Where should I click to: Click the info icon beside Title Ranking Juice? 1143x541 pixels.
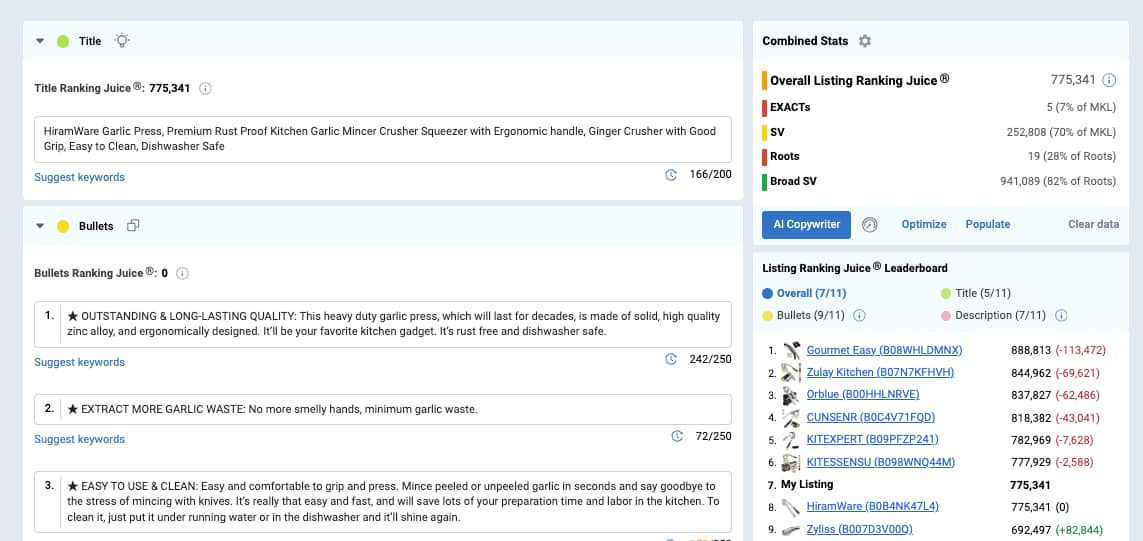(x=206, y=88)
